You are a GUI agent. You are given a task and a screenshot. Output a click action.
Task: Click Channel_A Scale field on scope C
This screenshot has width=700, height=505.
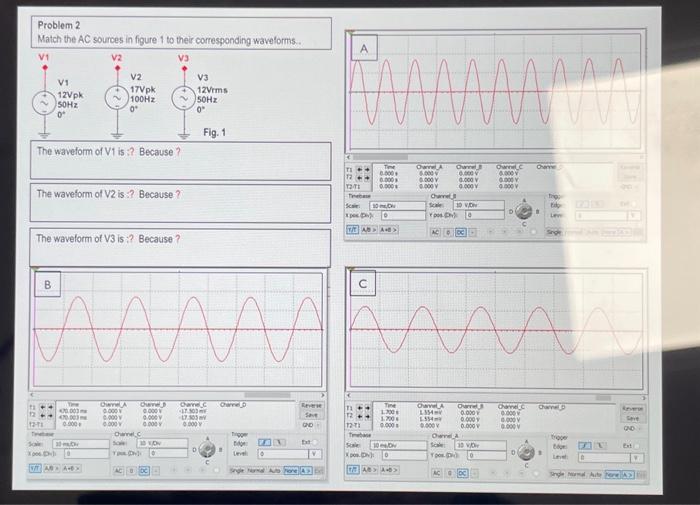480,445
